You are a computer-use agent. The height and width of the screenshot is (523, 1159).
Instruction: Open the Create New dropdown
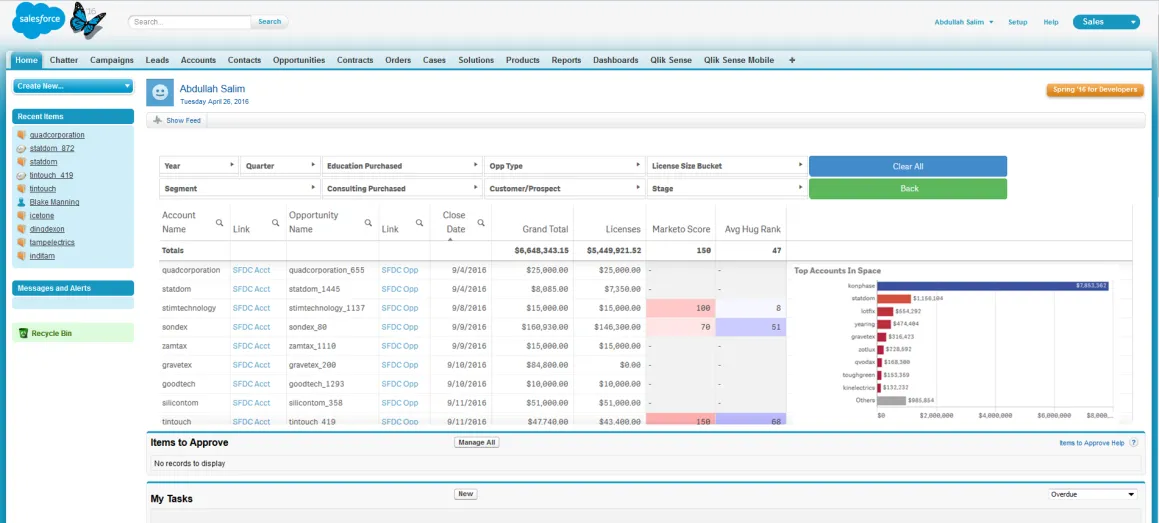72,86
